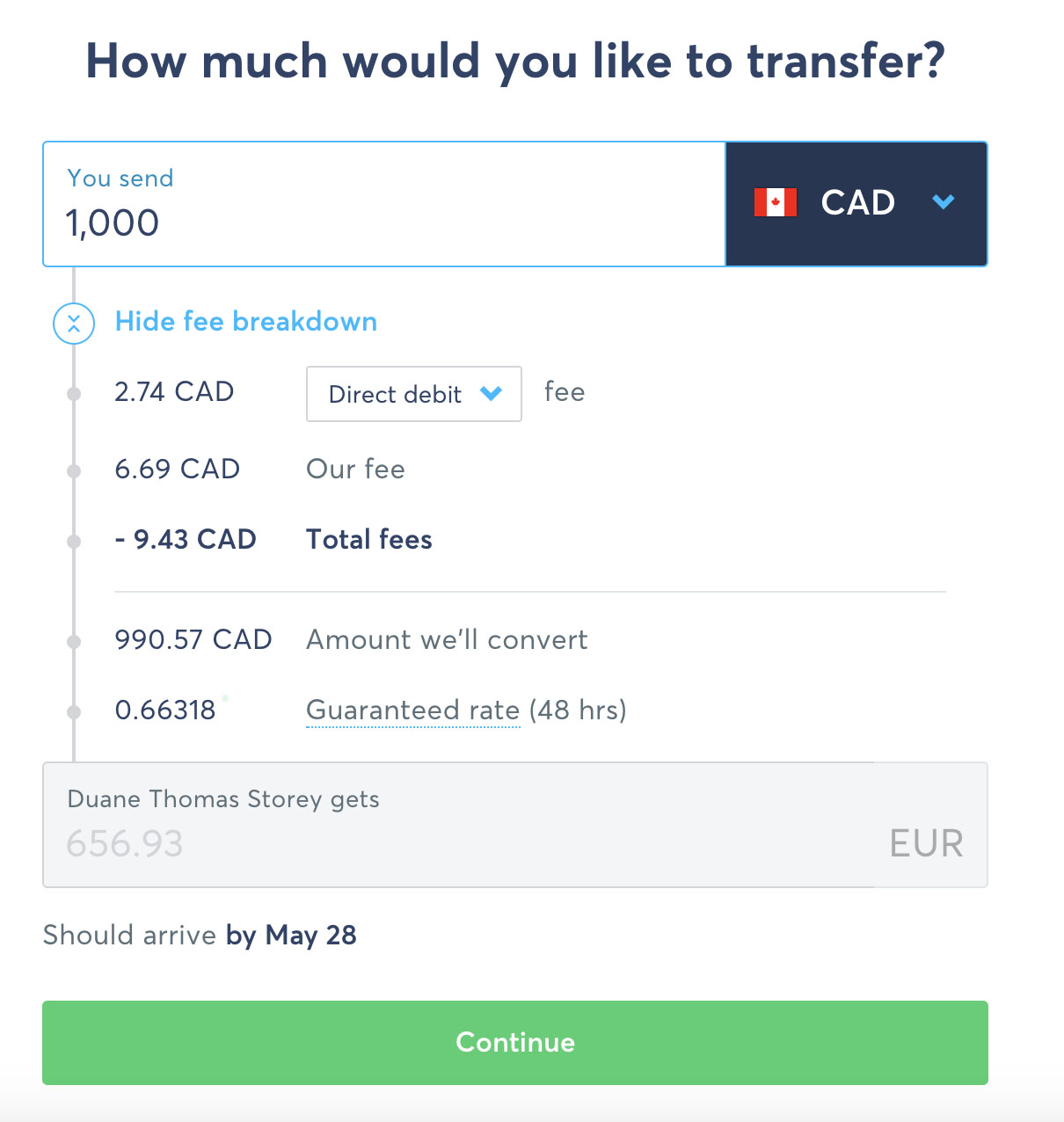Click the Amount we'll convert label
Screen dimensions: 1064x1122
(x=447, y=639)
